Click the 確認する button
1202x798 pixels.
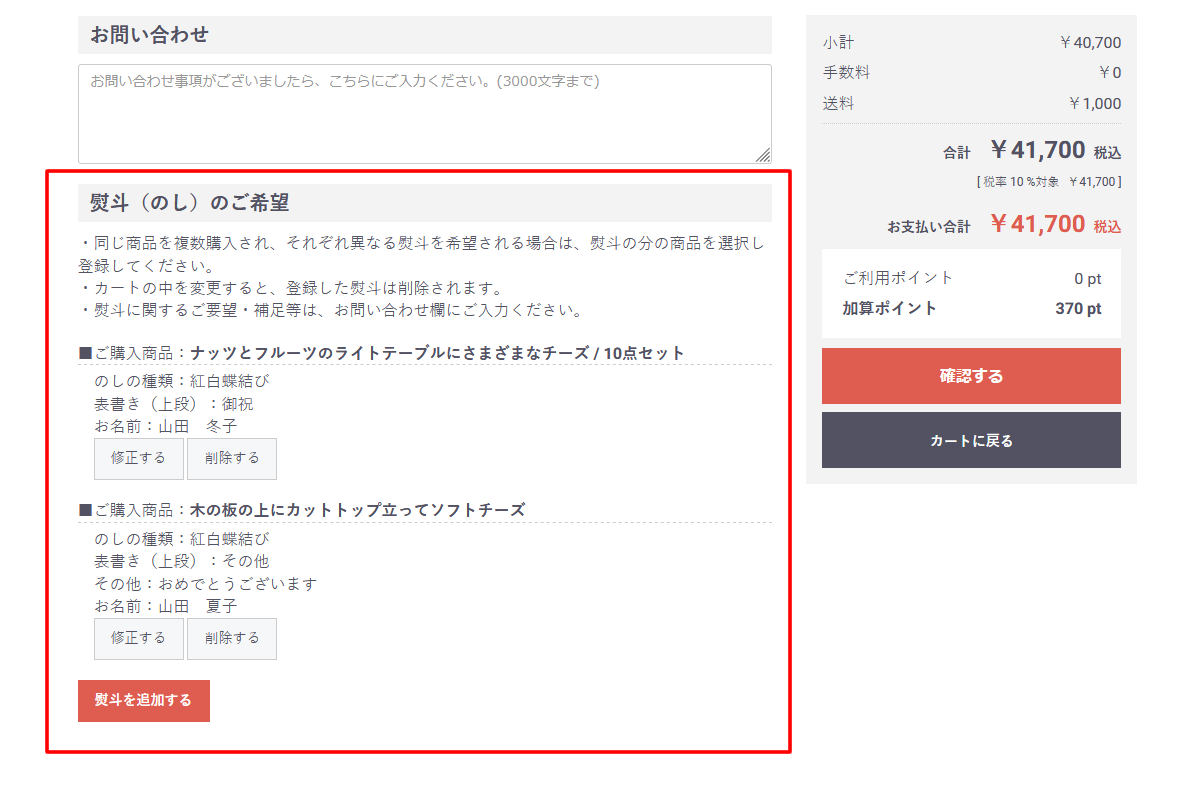pos(971,376)
